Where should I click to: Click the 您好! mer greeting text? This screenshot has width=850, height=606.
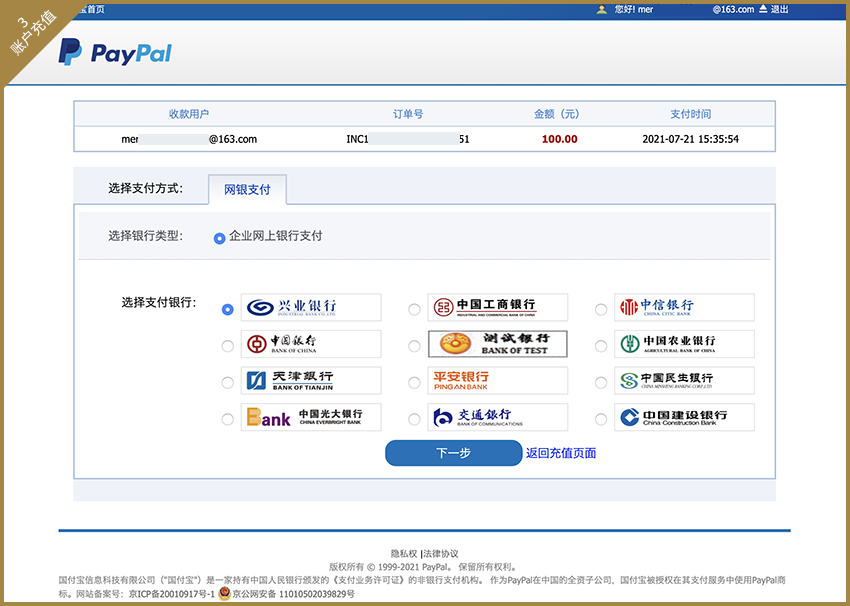[634, 9]
